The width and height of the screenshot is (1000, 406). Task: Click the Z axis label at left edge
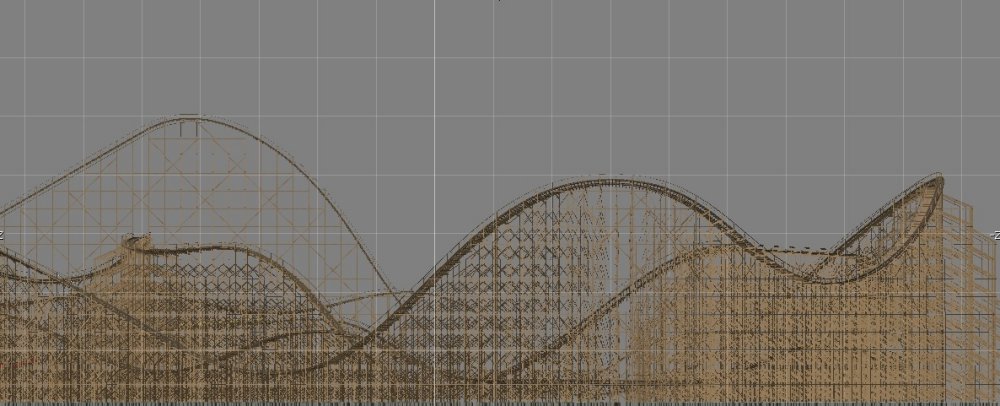pos(3,235)
